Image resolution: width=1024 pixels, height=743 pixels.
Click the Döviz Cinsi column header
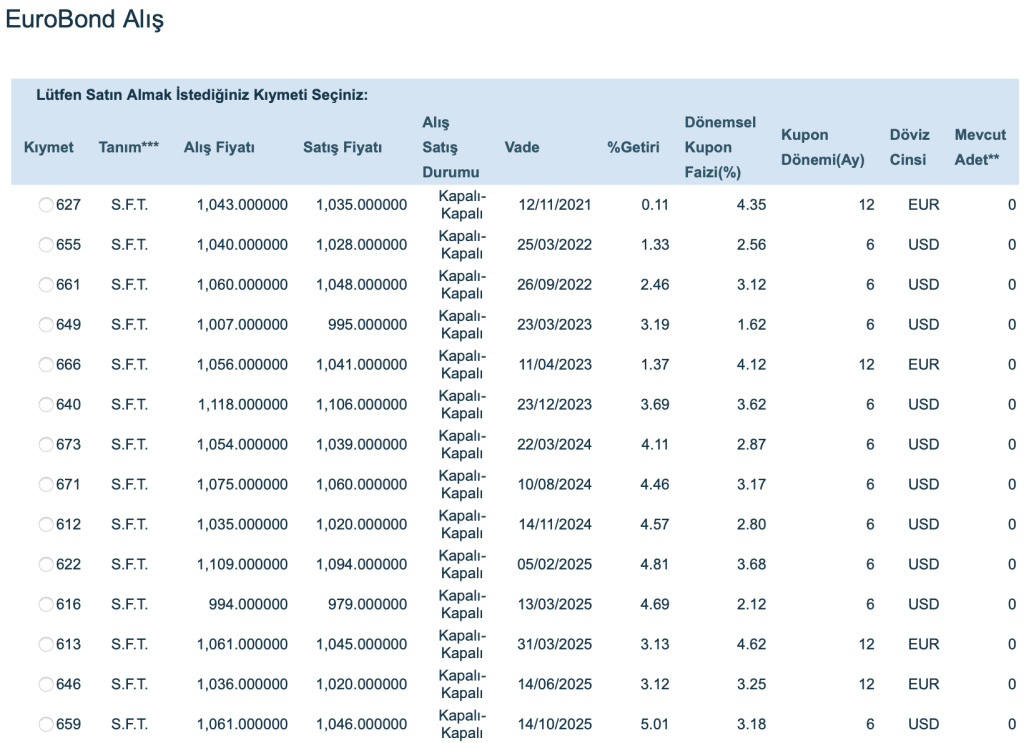point(909,147)
